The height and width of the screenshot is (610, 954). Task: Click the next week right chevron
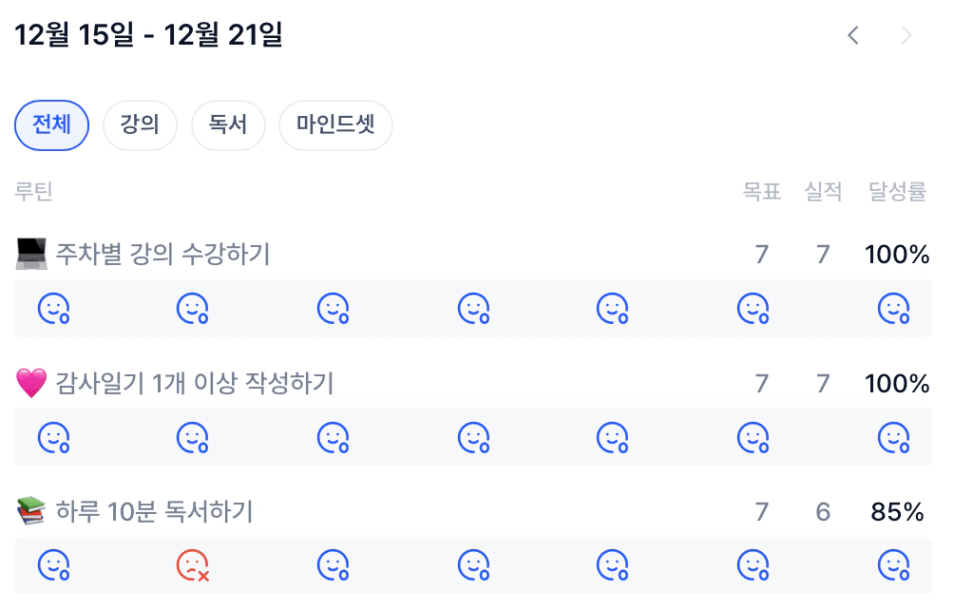pos(907,36)
